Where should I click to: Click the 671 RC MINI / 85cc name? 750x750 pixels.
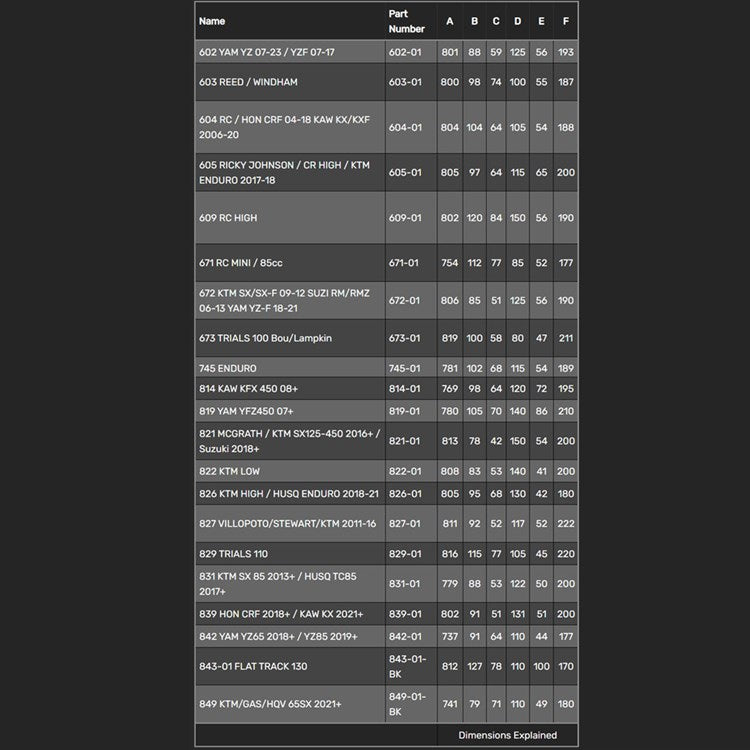tap(243, 263)
